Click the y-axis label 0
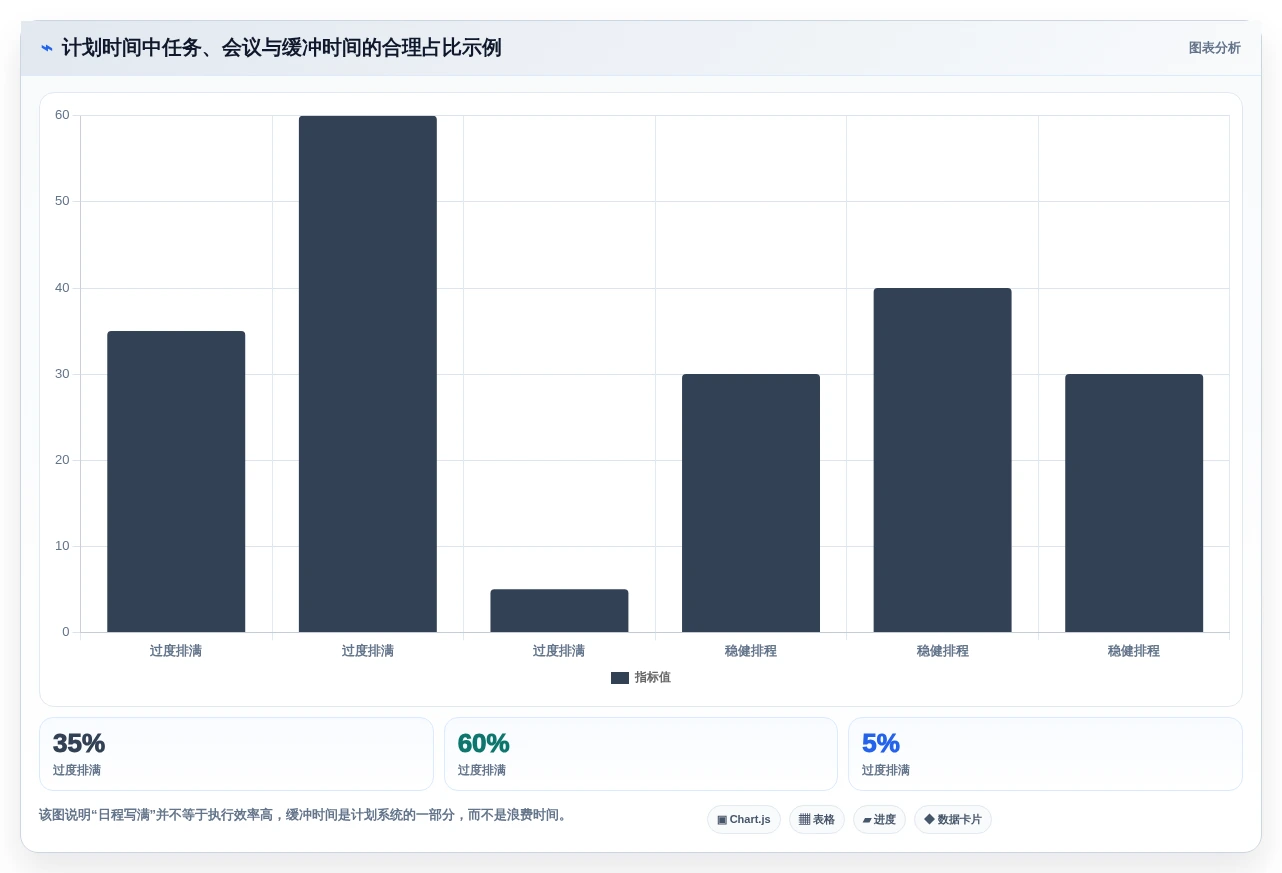 tap(66, 632)
